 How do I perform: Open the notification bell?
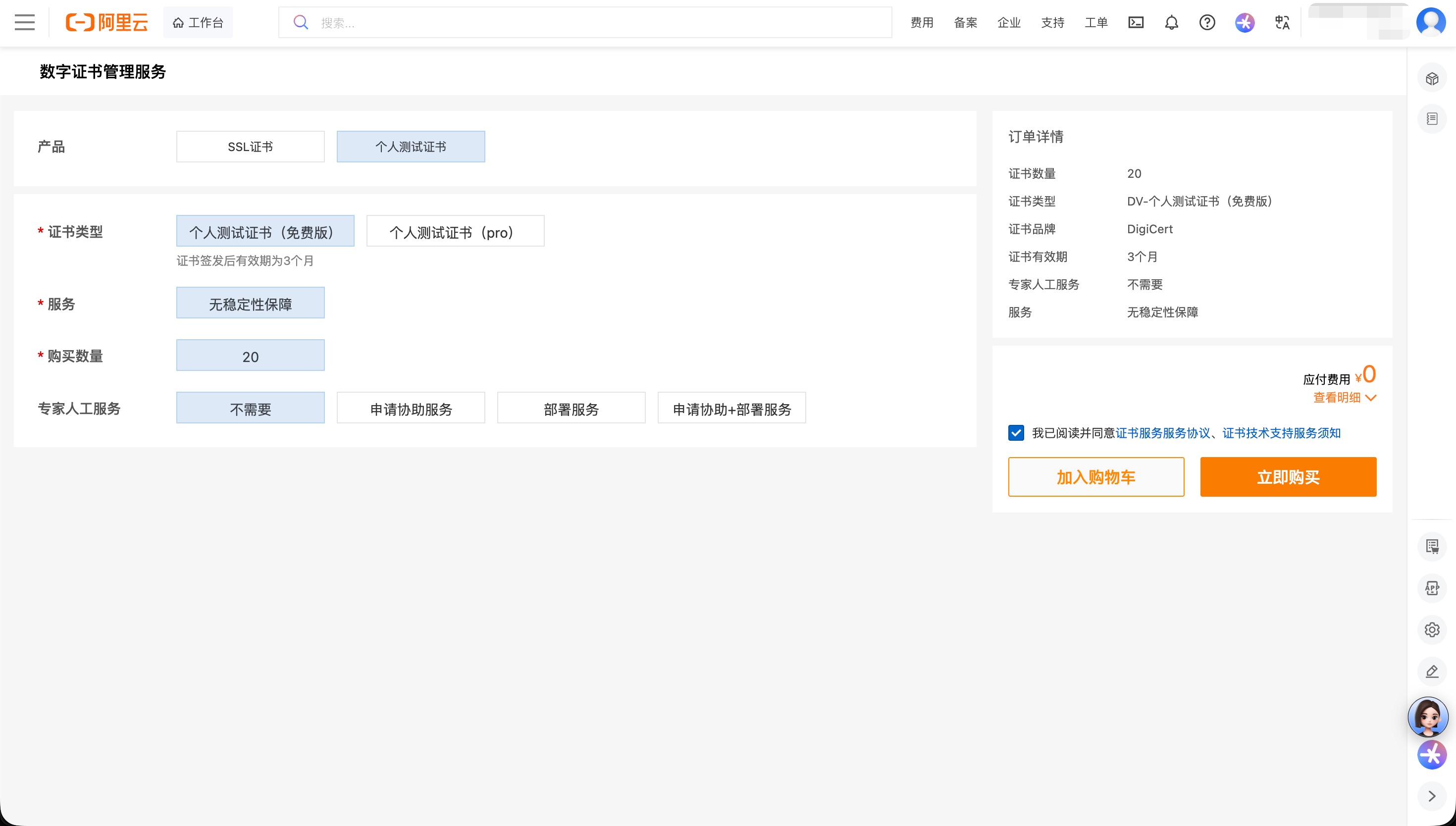1171,22
